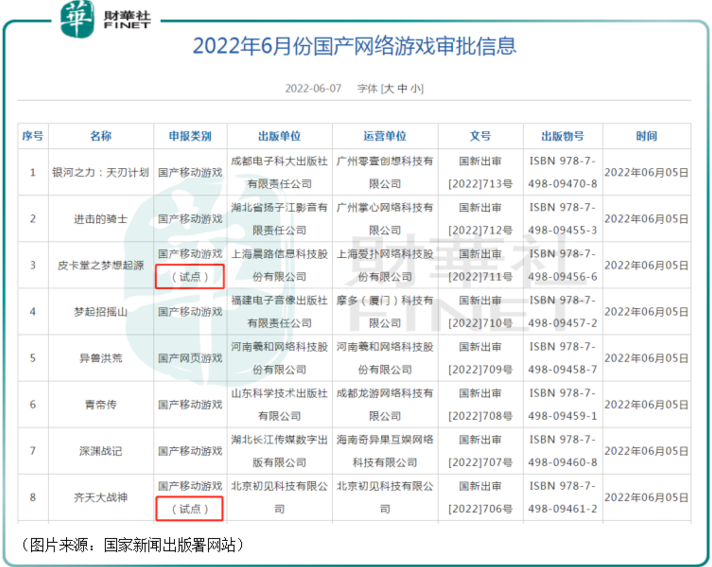Click the 序号 column header
The width and height of the screenshot is (712, 567).
coord(32,136)
